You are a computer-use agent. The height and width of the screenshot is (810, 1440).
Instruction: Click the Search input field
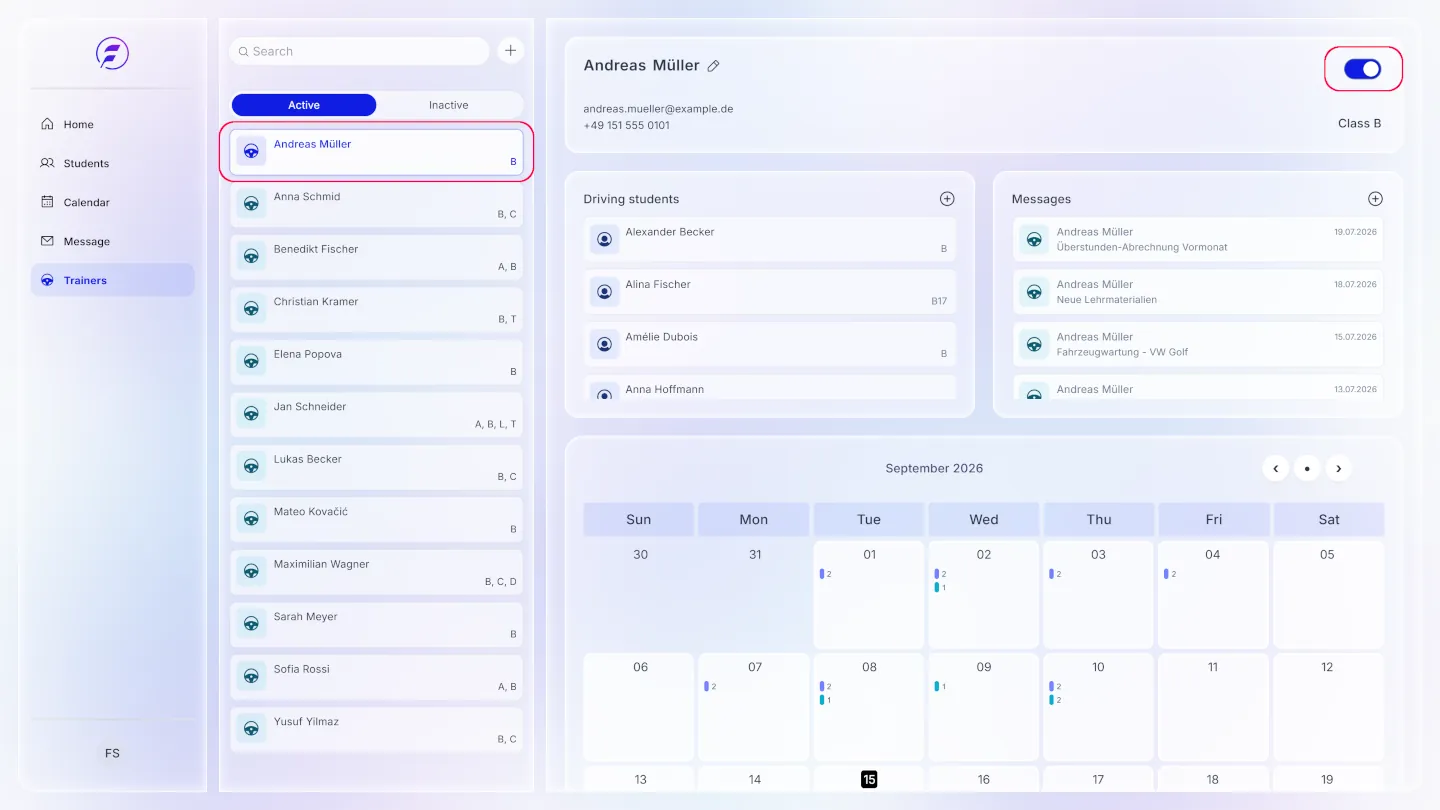tap(359, 51)
